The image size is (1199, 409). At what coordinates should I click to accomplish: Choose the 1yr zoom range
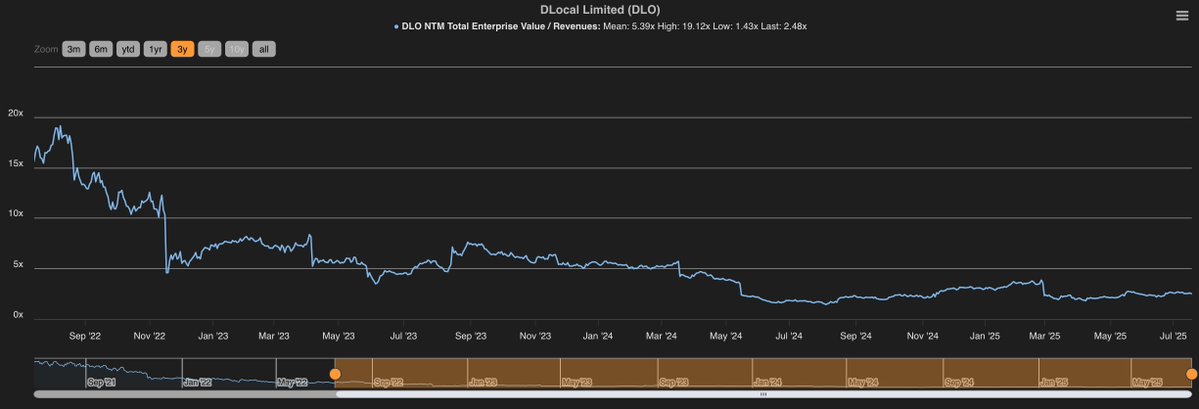[155, 49]
